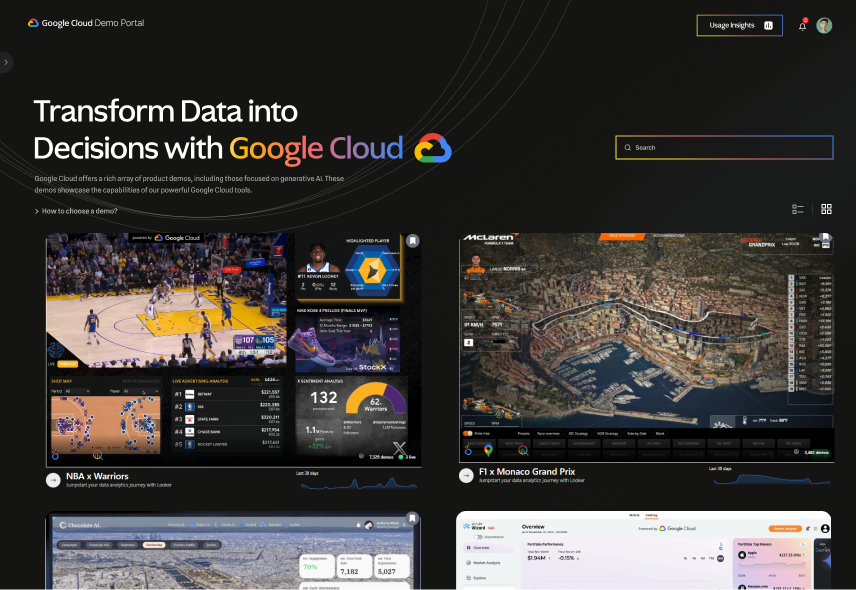Switch to grid view layout
856x590 pixels.
pyautogui.click(x=826, y=209)
